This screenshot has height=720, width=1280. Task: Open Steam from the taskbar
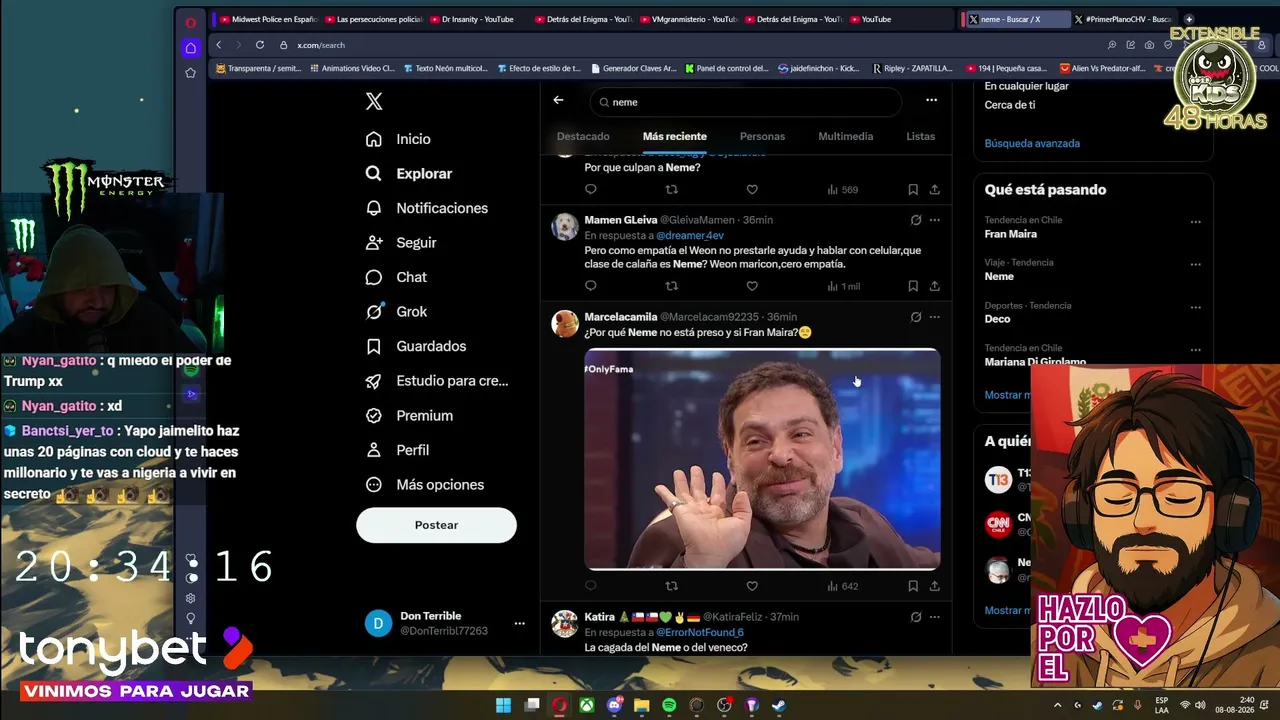pyautogui.click(x=779, y=705)
